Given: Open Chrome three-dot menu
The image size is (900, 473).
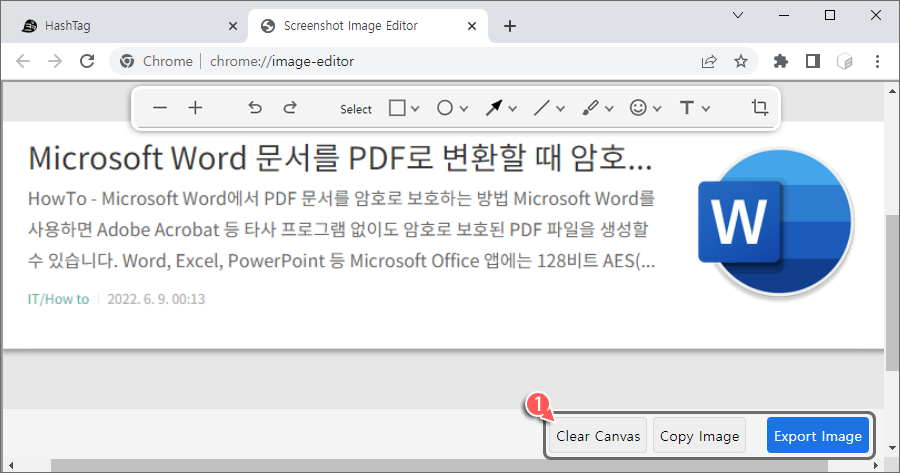Looking at the screenshot, I should tap(877, 61).
